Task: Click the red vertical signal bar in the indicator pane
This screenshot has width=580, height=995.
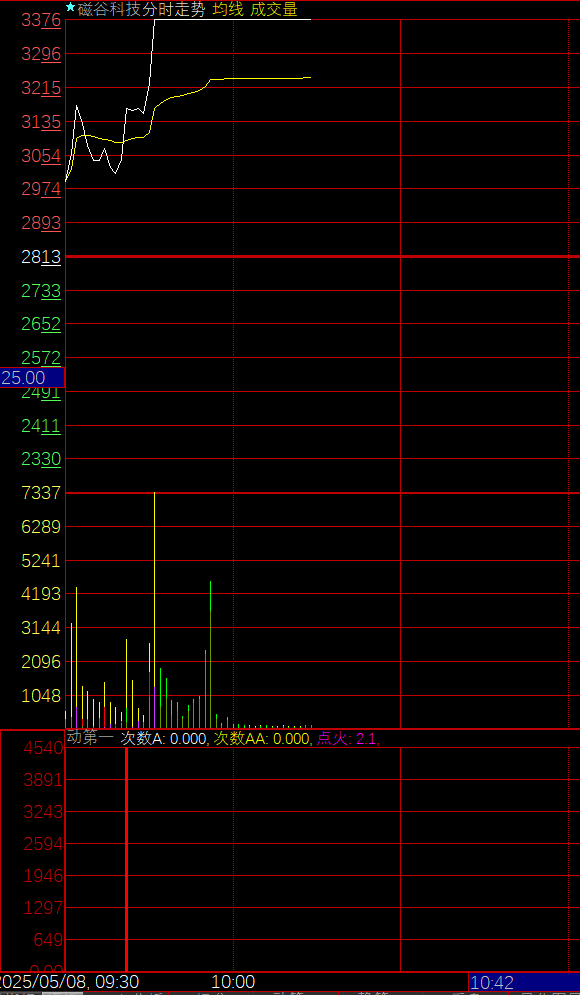Action: pyautogui.click(x=126, y=859)
